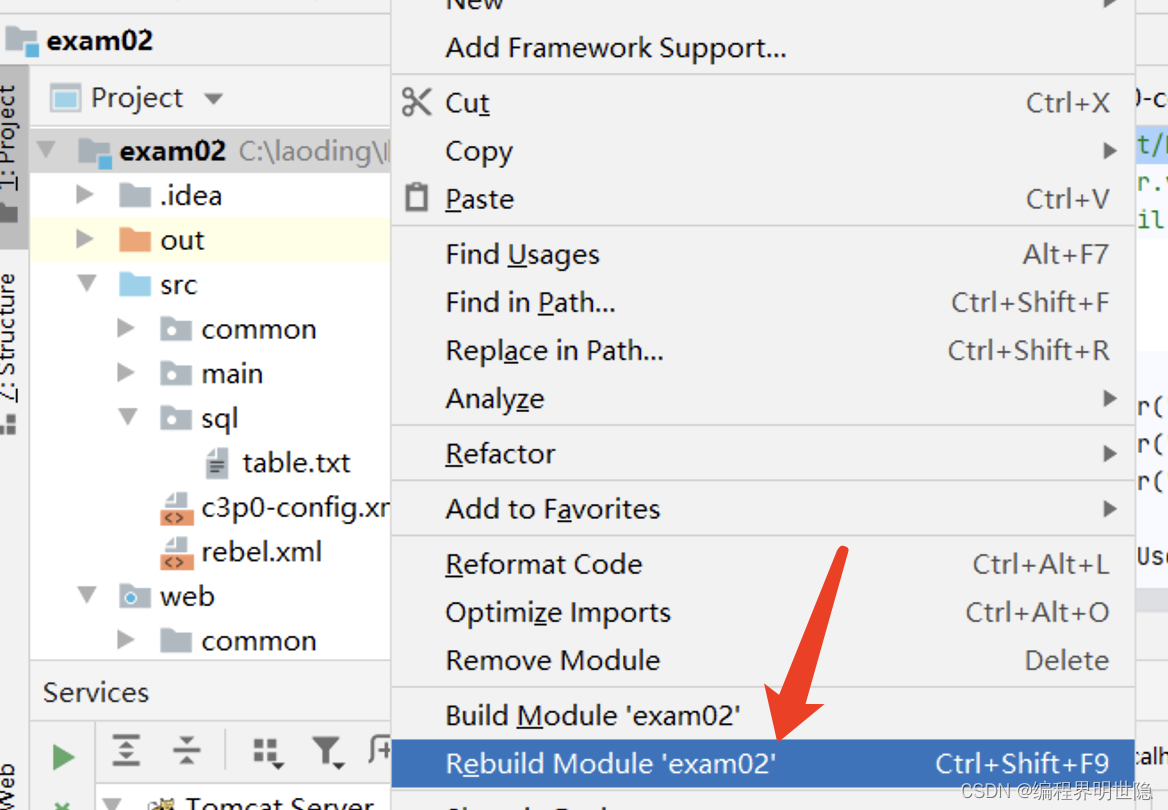Click the Paste clipboard icon
1168x810 pixels.
tap(416, 198)
